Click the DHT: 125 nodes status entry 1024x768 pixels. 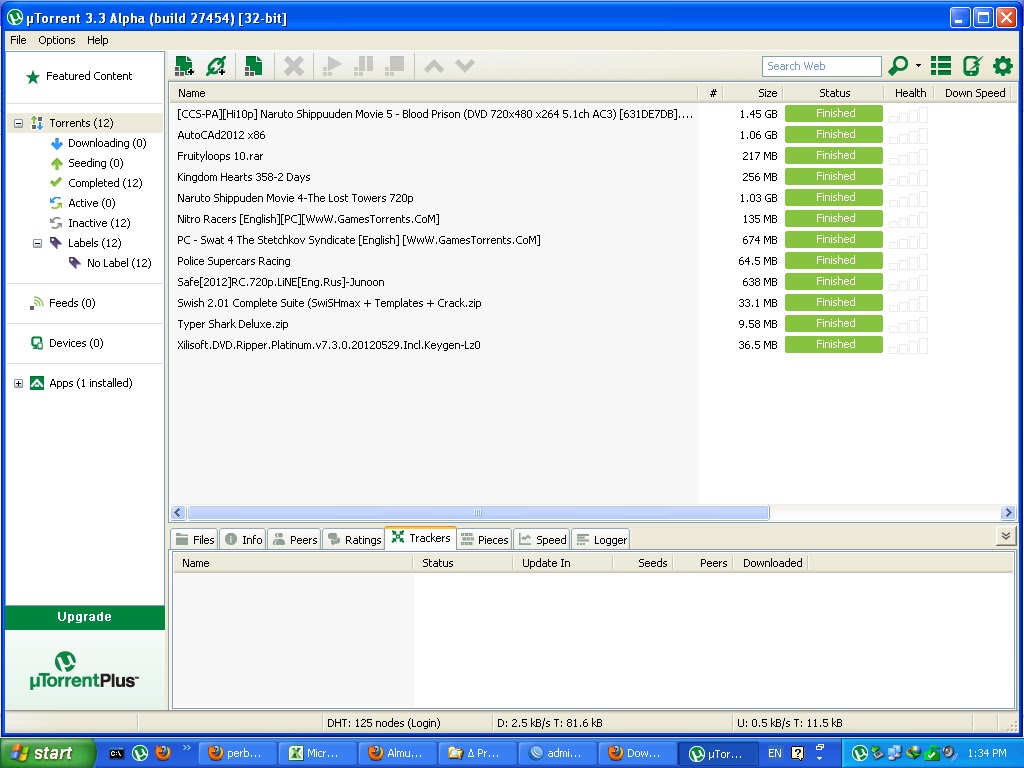click(x=383, y=723)
